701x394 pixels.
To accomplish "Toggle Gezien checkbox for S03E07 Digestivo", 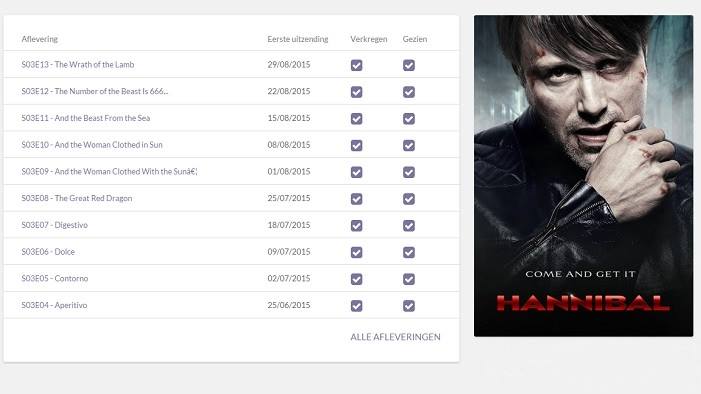I will 409,226.
